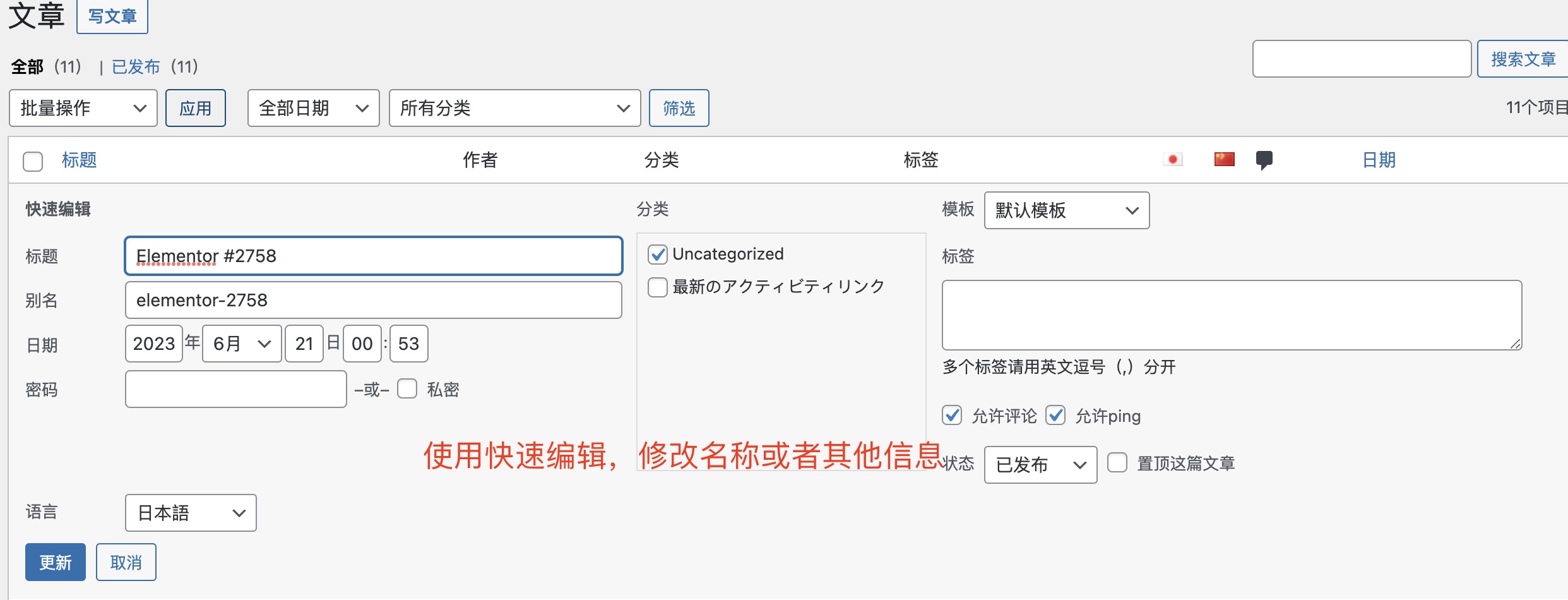Click the comments bubble column icon
The width and height of the screenshot is (1568, 600).
[1264, 160]
